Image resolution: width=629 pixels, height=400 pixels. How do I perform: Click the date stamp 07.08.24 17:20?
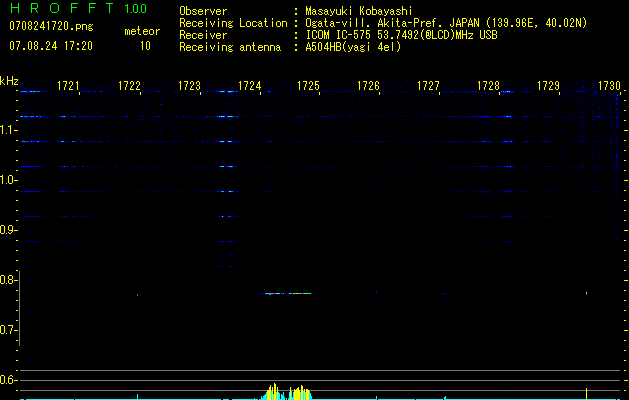[51, 46]
